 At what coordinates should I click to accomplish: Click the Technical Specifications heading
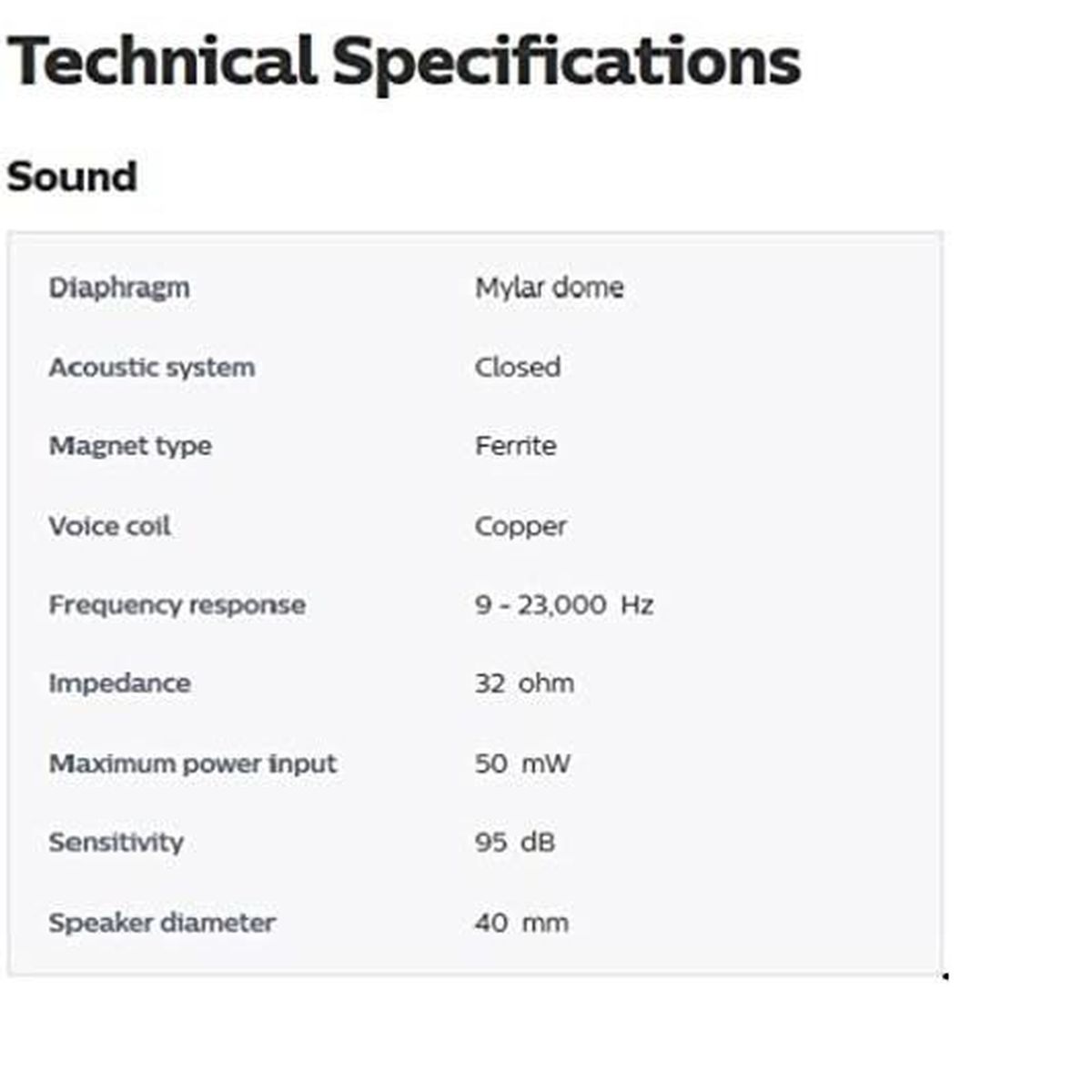pyautogui.click(x=403, y=62)
